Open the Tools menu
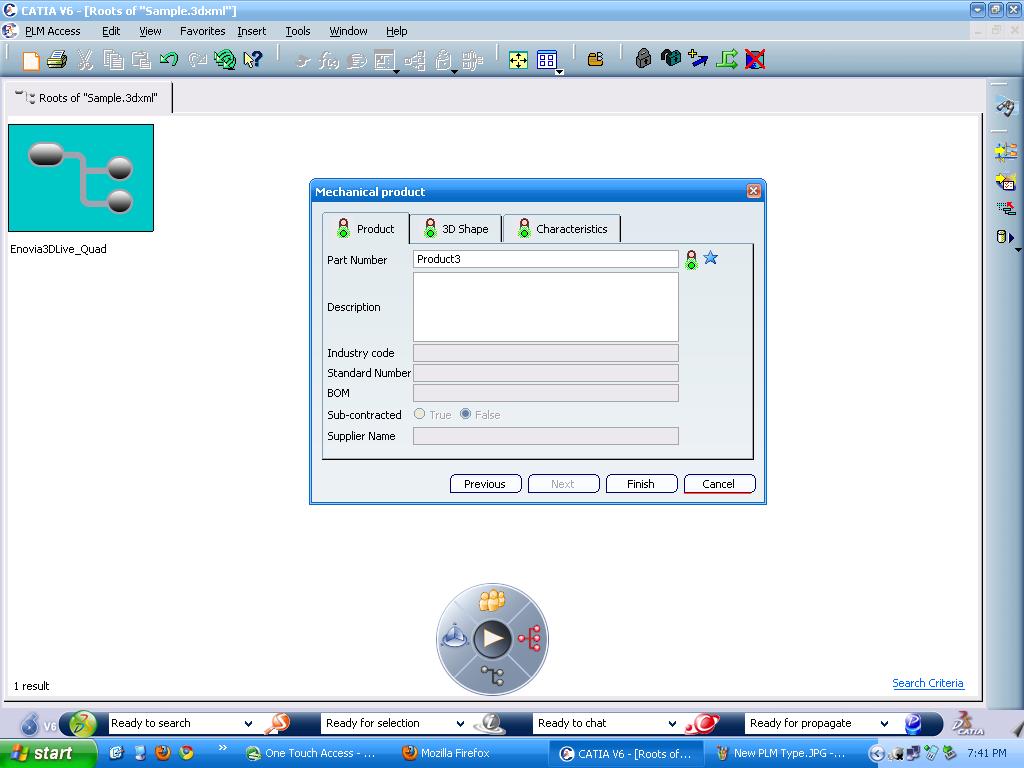 (x=298, y=31)
